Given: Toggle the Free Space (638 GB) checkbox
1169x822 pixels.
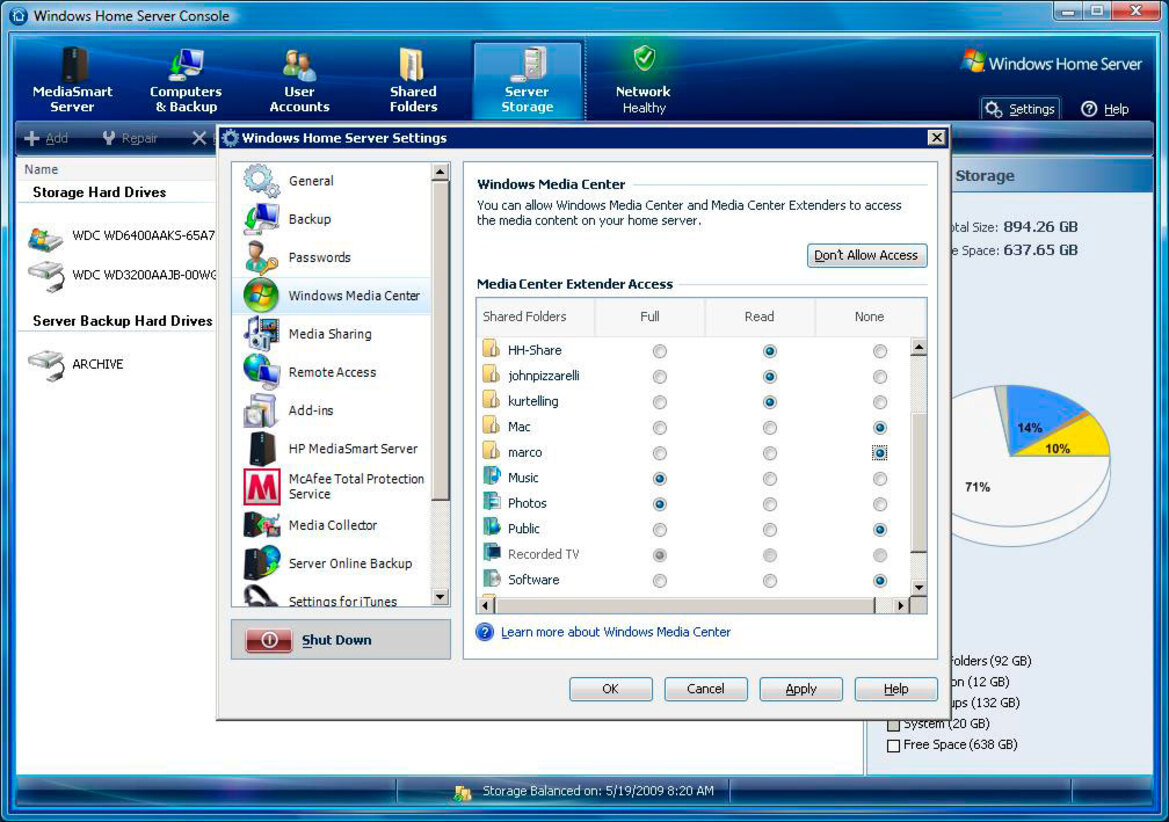Looking at the screenshot, I should click(893, 745).
